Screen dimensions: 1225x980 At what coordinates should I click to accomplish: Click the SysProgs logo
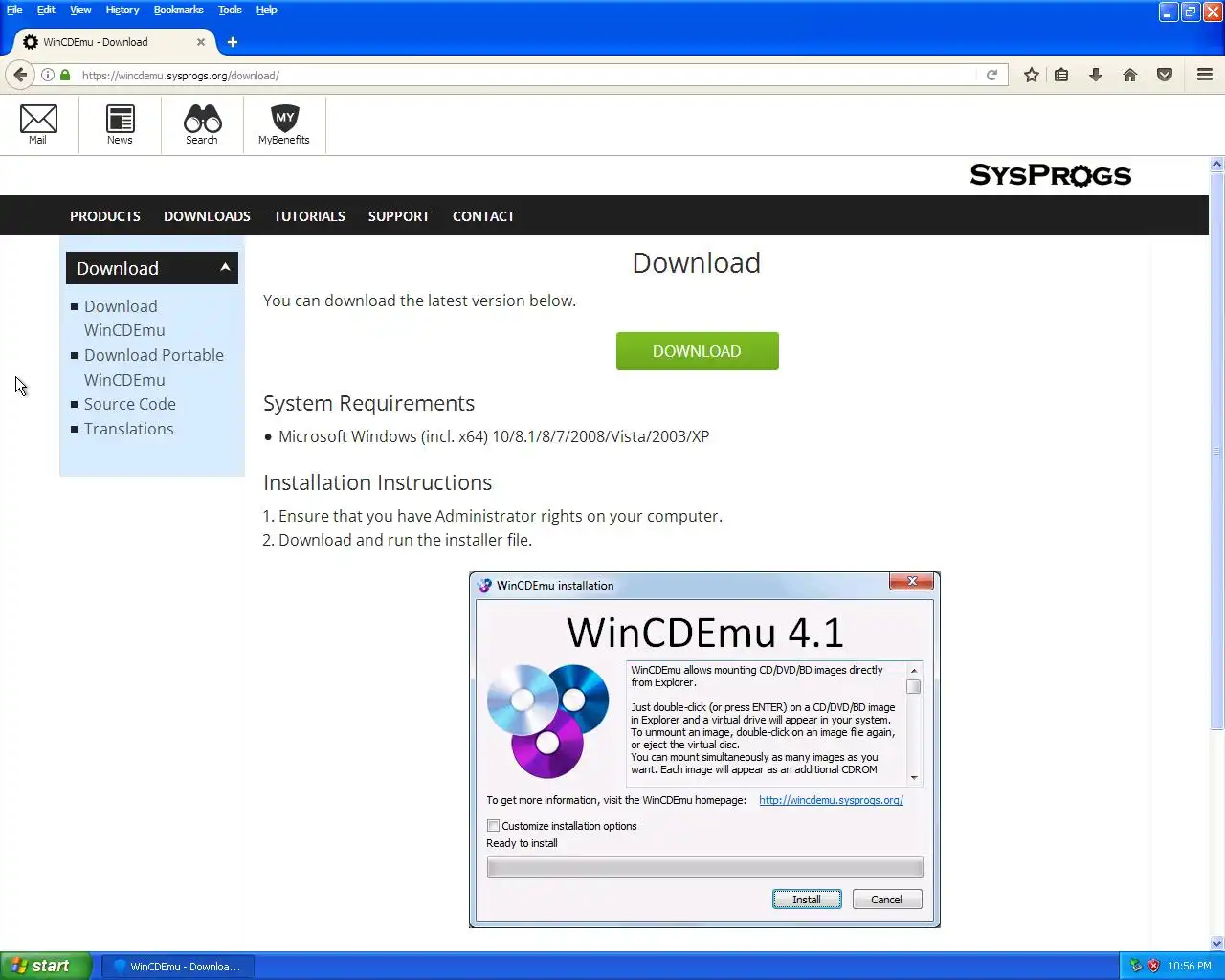1051,175
